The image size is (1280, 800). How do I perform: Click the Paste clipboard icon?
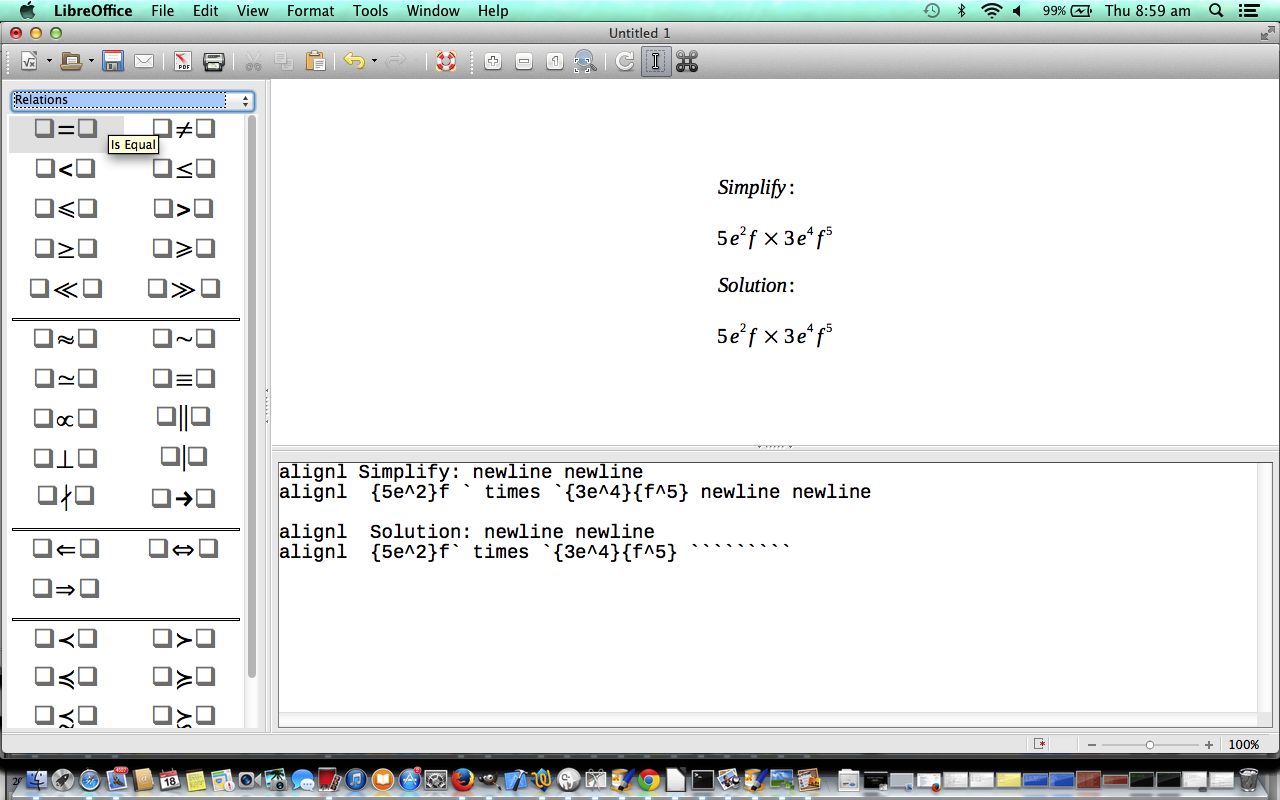click(x=315, y=62)
